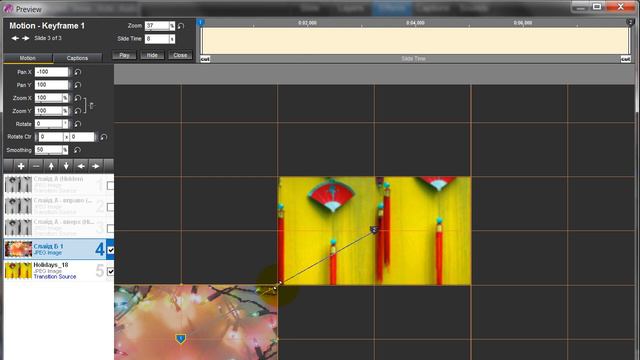This screenshot has width=640, height=360.
Task: Click the Zoom Y input field
Action: coord(49,111)
